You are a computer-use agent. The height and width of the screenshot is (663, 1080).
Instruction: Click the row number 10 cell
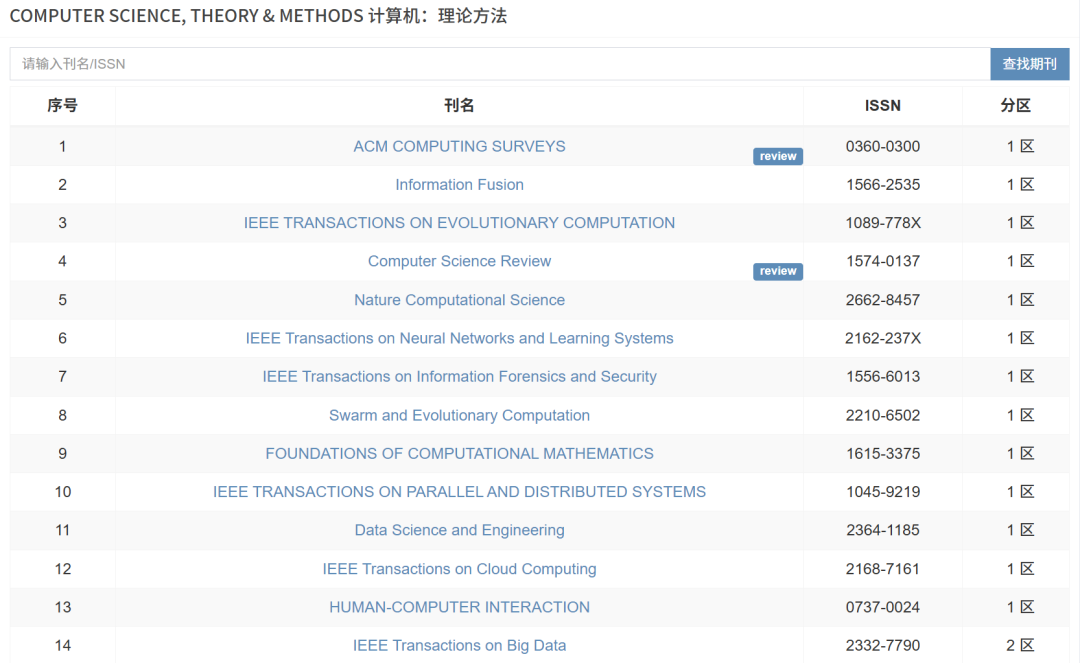[63, 492]
